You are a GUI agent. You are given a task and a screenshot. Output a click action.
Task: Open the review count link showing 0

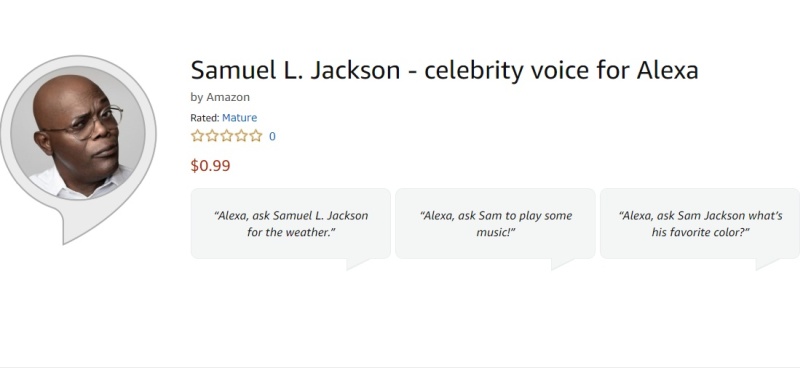(x=272, y=136)
